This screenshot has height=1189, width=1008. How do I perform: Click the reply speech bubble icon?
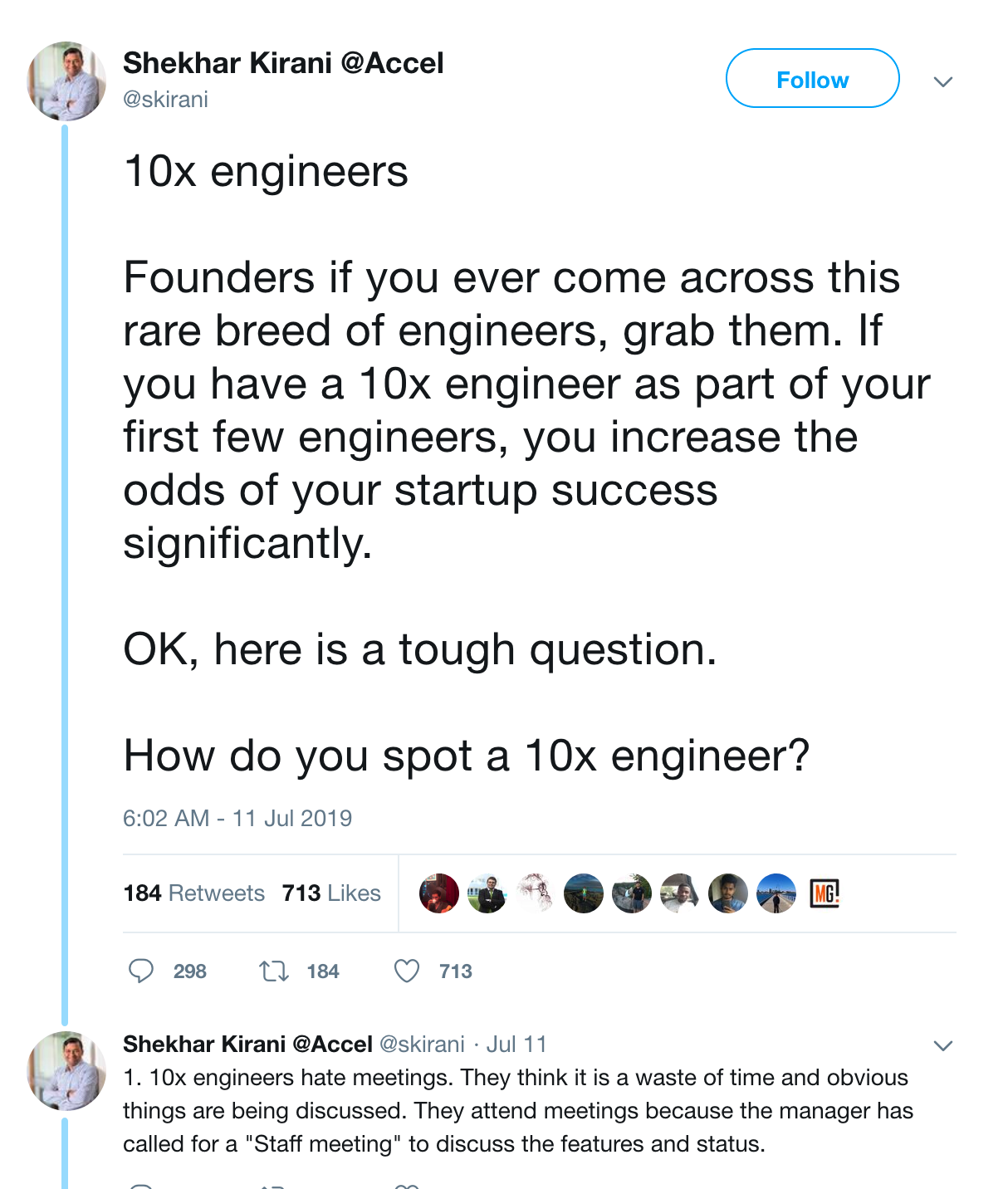click(141, 971)
